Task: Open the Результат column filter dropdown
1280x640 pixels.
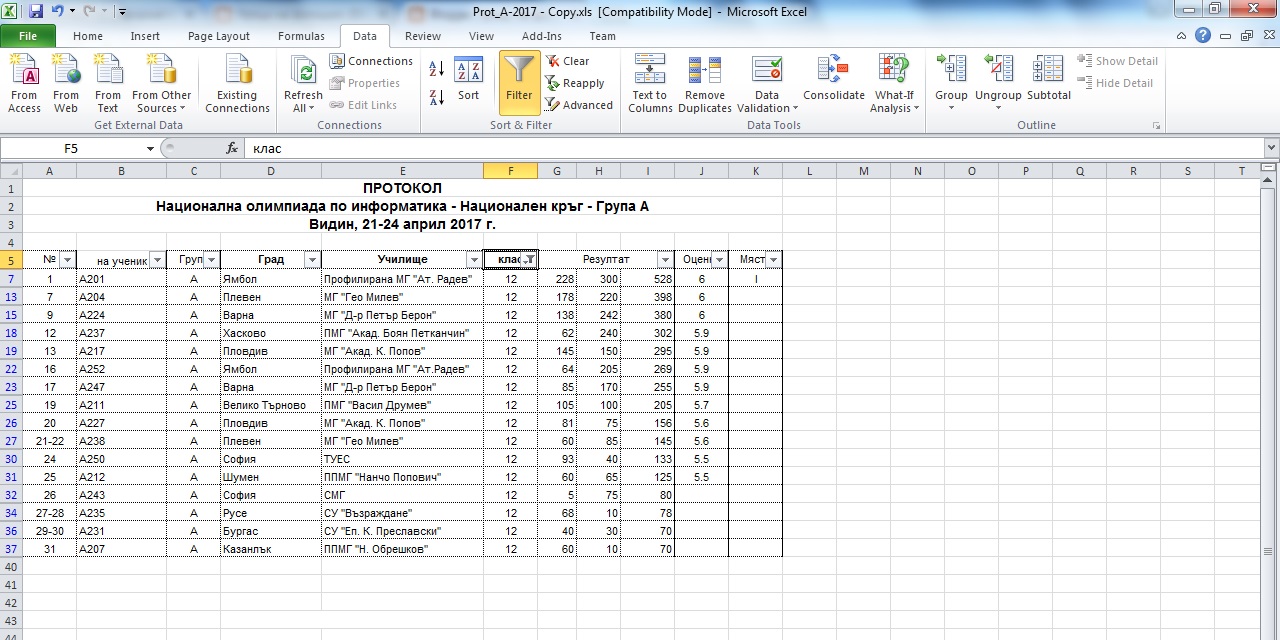Action: (665, 260)
